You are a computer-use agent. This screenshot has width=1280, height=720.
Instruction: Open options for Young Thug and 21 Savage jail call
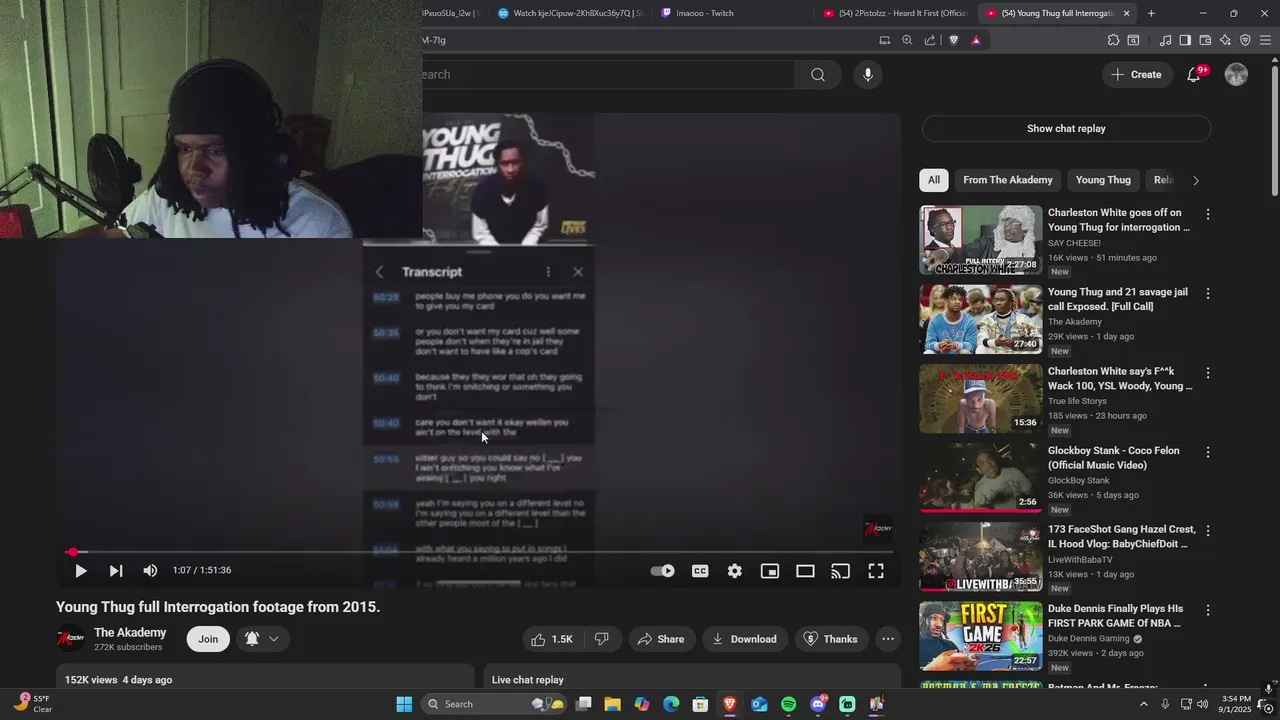(1208, 293)
